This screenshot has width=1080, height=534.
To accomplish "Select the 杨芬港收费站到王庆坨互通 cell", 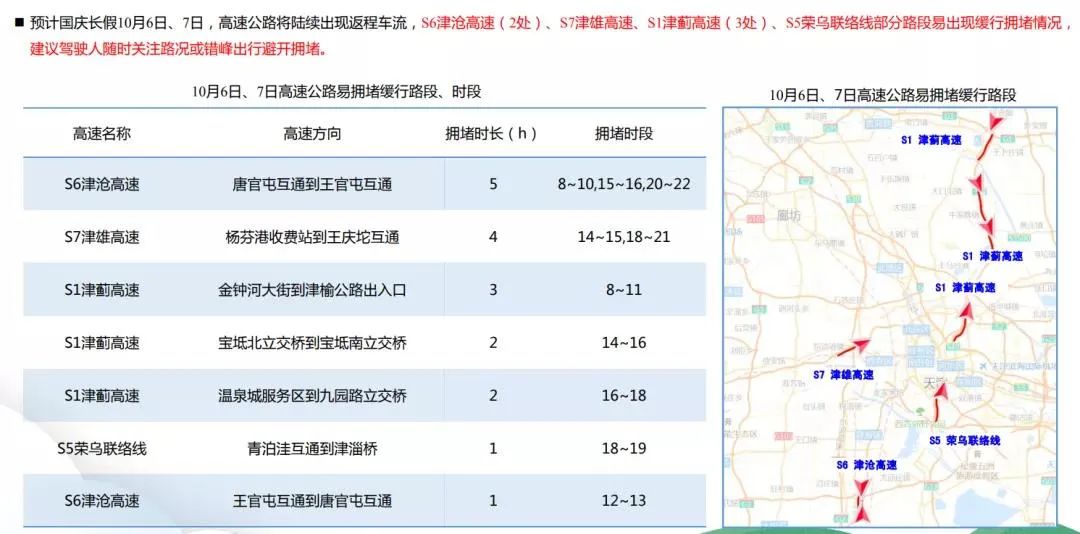I will point(312,238).
